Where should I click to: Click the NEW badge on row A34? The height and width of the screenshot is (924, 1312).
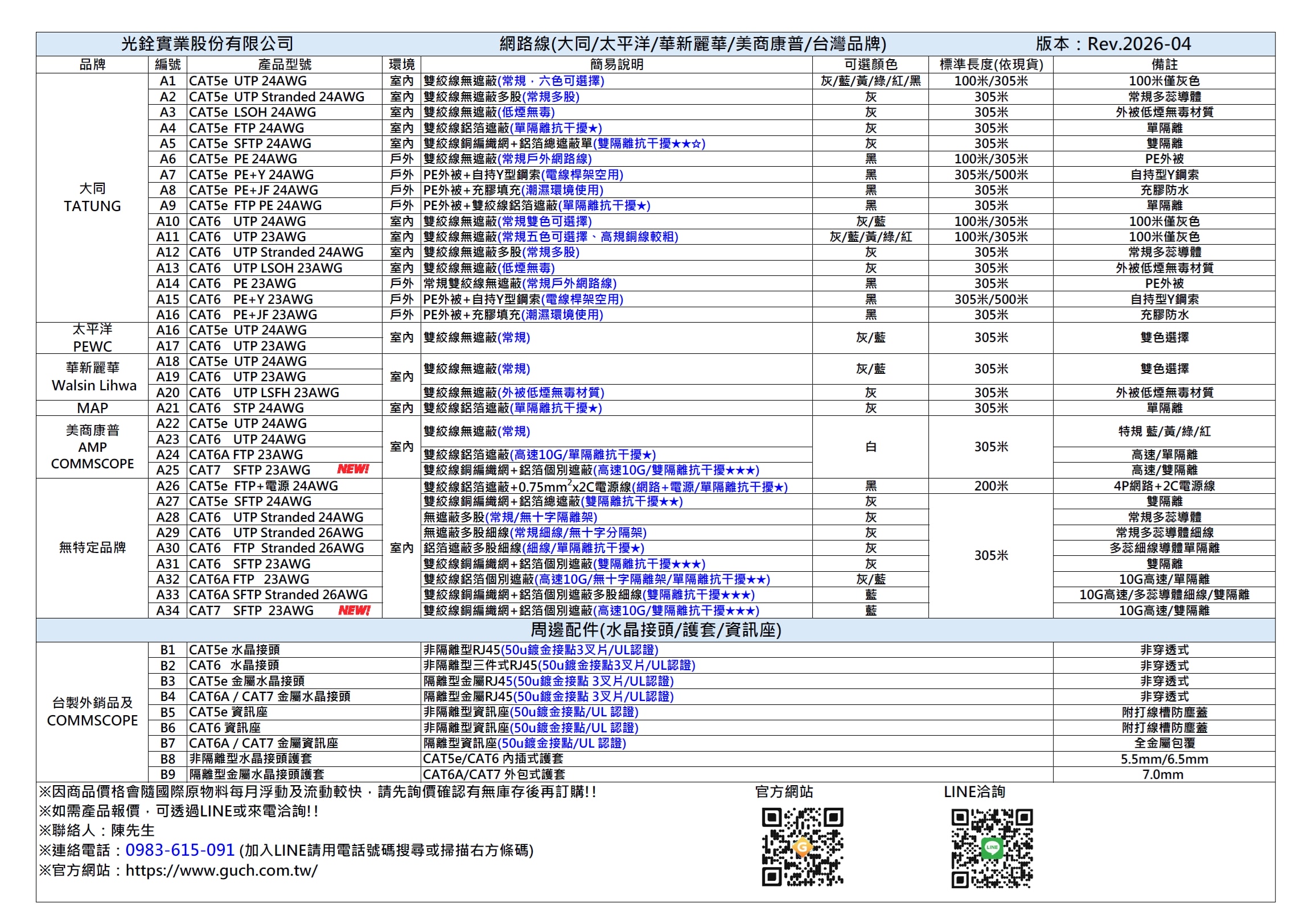353,610
